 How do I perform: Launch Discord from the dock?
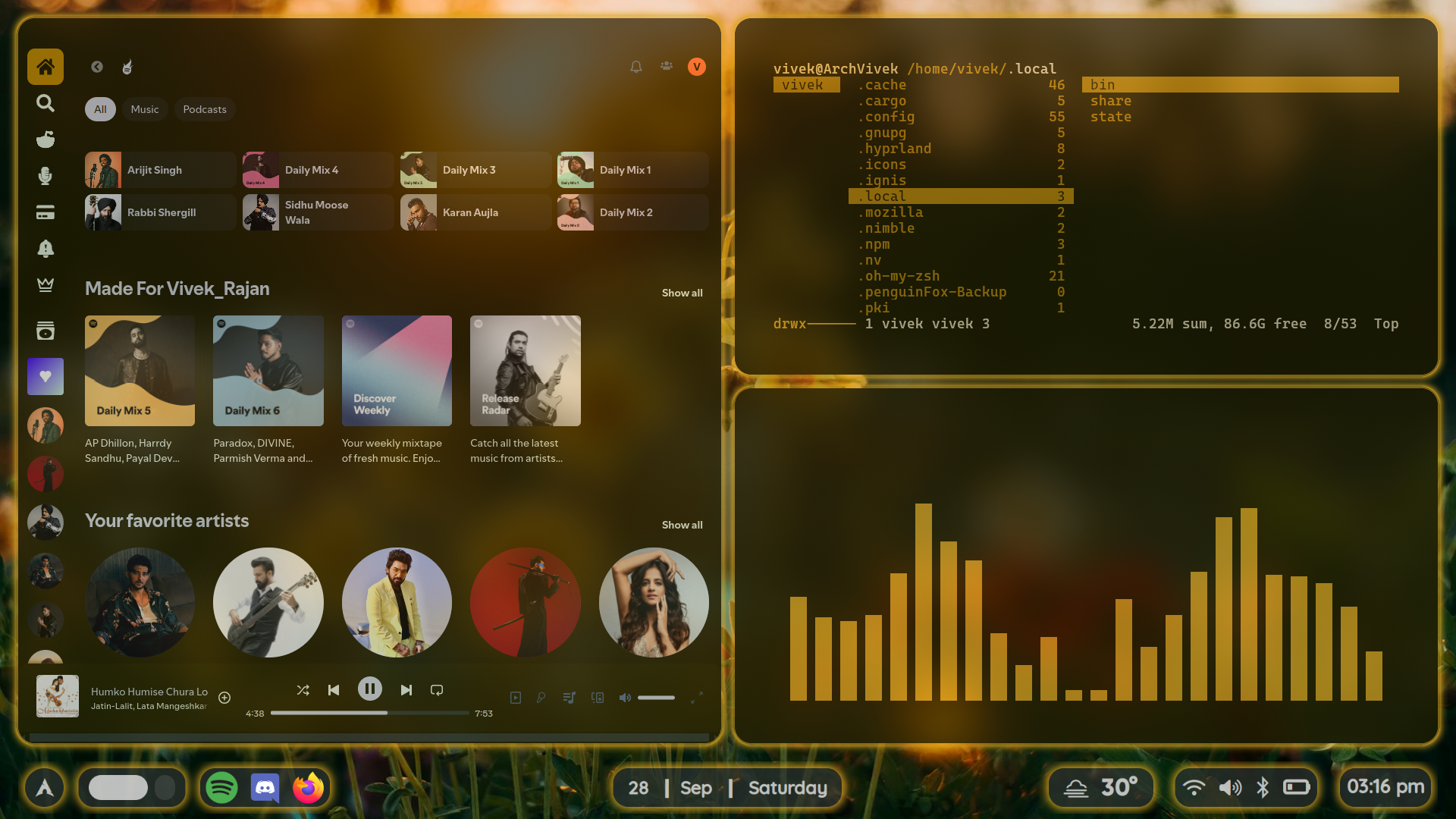[265, 788]
